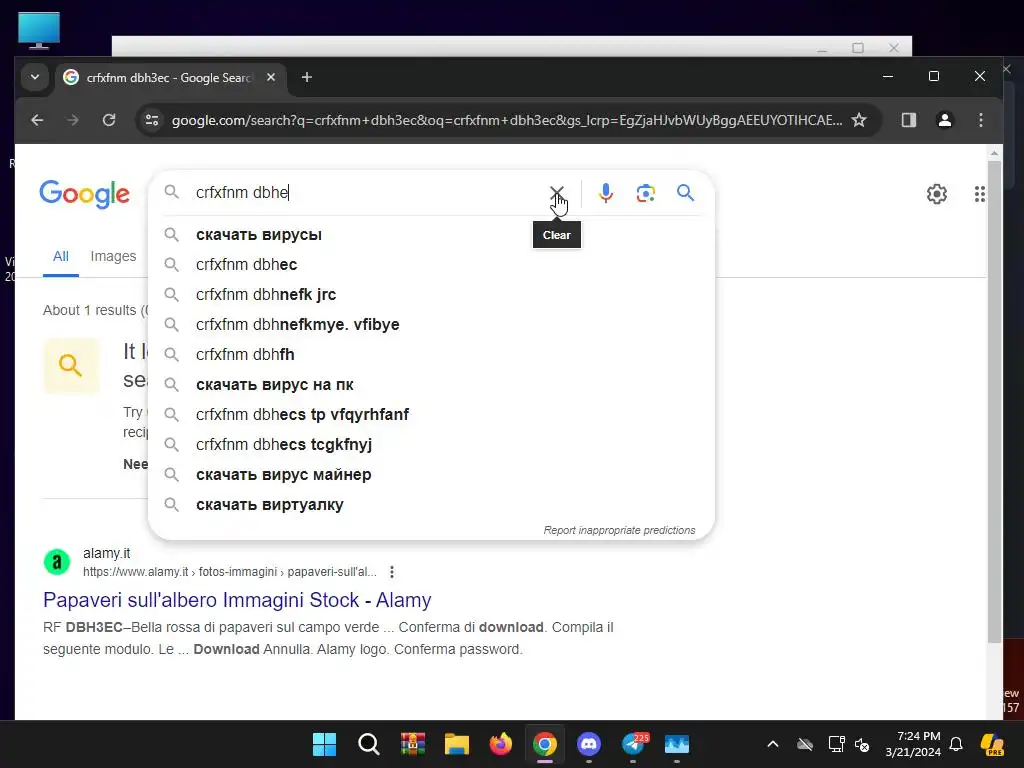
Task: Open Google apps grid
Action: 980,194
